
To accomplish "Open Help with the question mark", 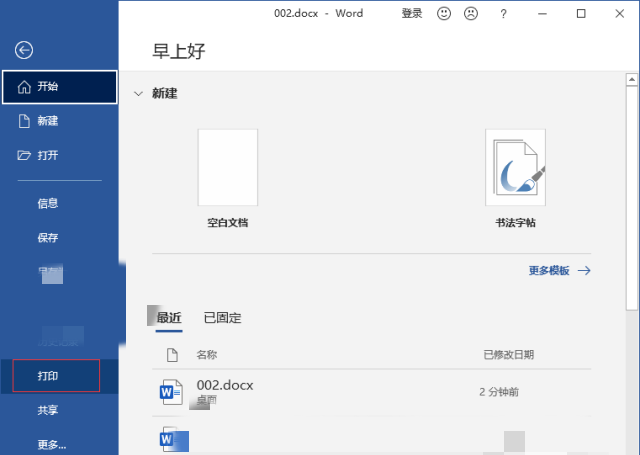I will click(x=503, y=14).
